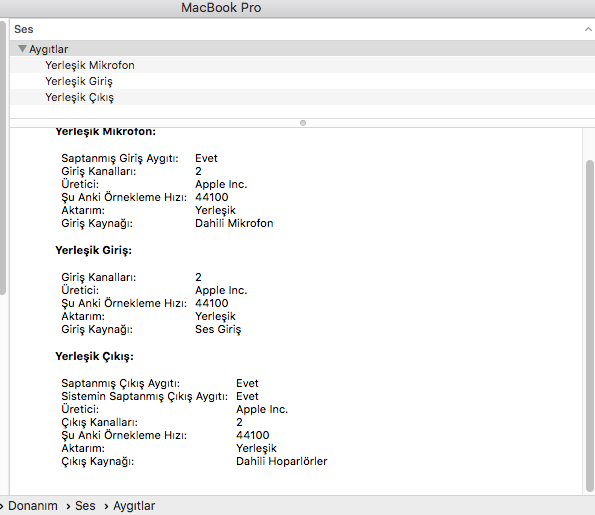Click the Dahili Mikrofon value text
The width and height of the screenshot is (595, 515).
coord(234,223)
